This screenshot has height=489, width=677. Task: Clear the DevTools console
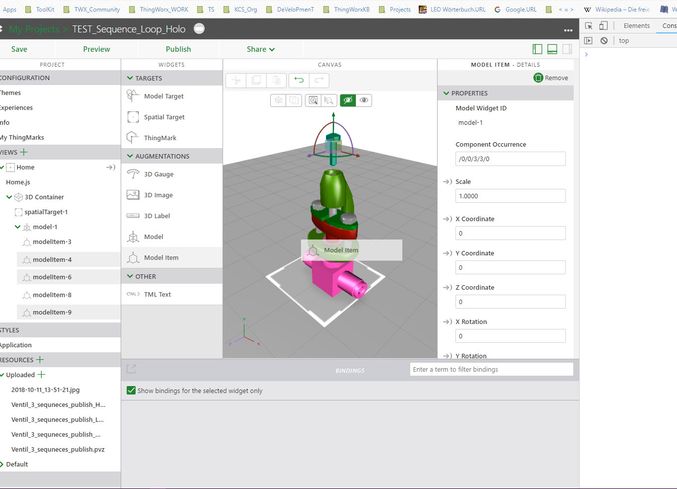604,41
